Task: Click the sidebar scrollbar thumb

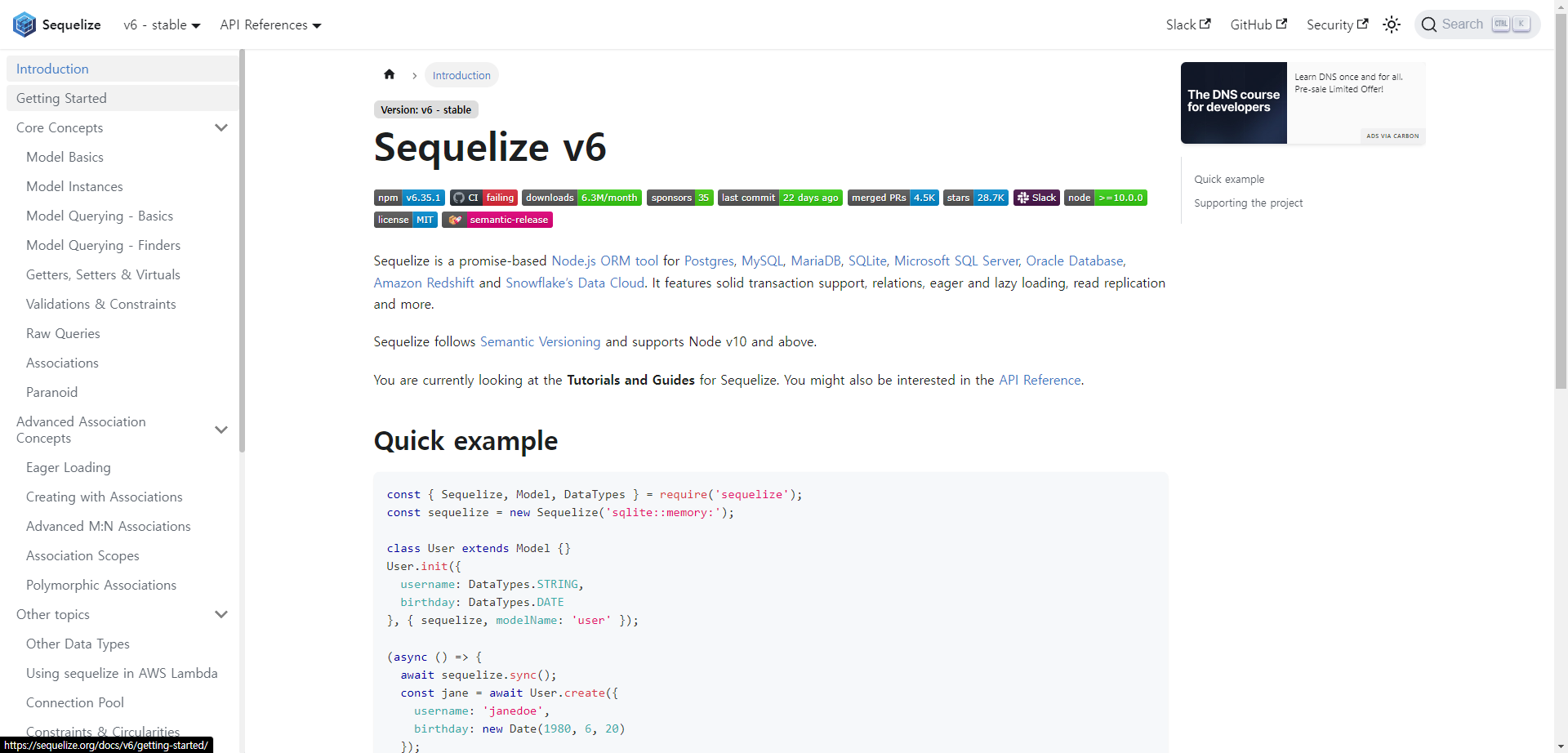Action: (242, 250)
